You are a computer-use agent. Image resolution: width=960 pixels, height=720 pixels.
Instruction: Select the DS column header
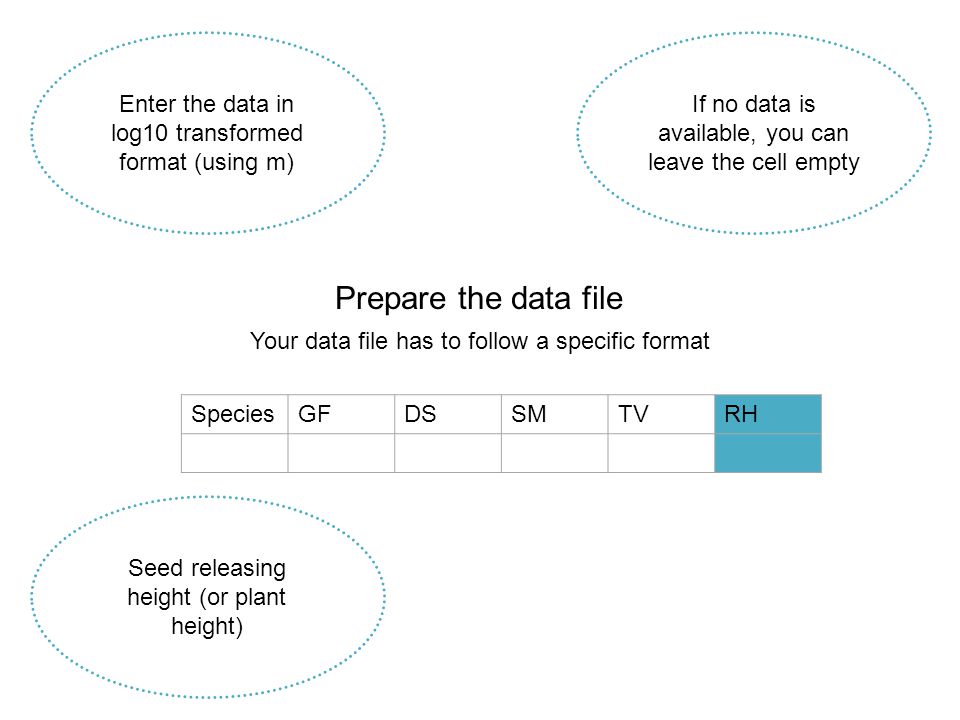448,414
